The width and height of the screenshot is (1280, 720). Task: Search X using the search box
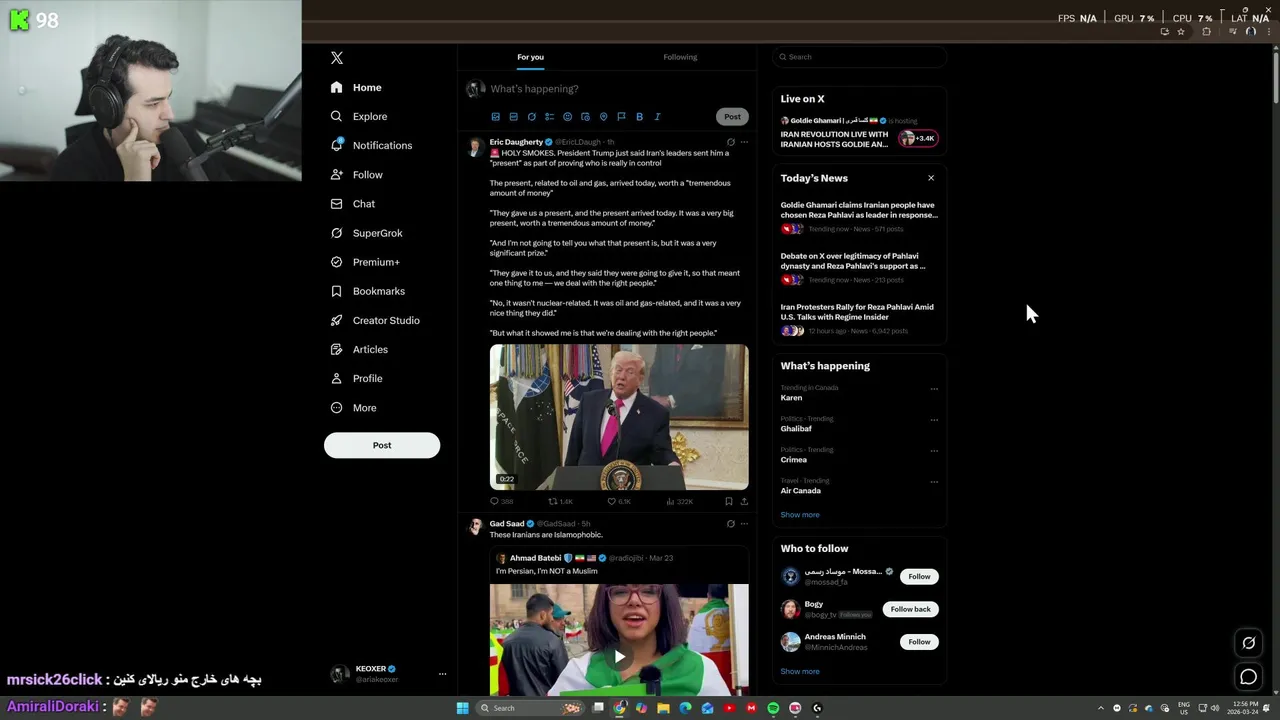(x=859, y=57)
